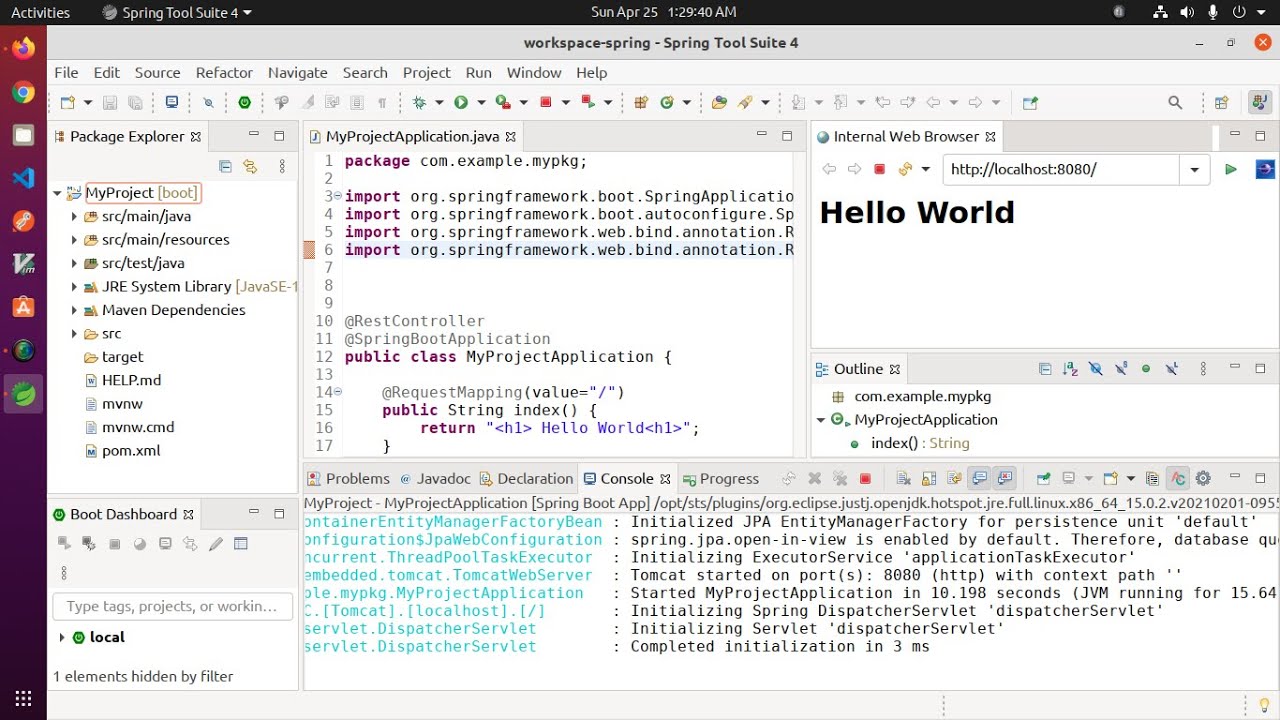Image resolution: width=1280 pixels, height=720 pixels.
Task: Open the Spring Tool Suite 4 app menu
Action: tap(178, 12)
